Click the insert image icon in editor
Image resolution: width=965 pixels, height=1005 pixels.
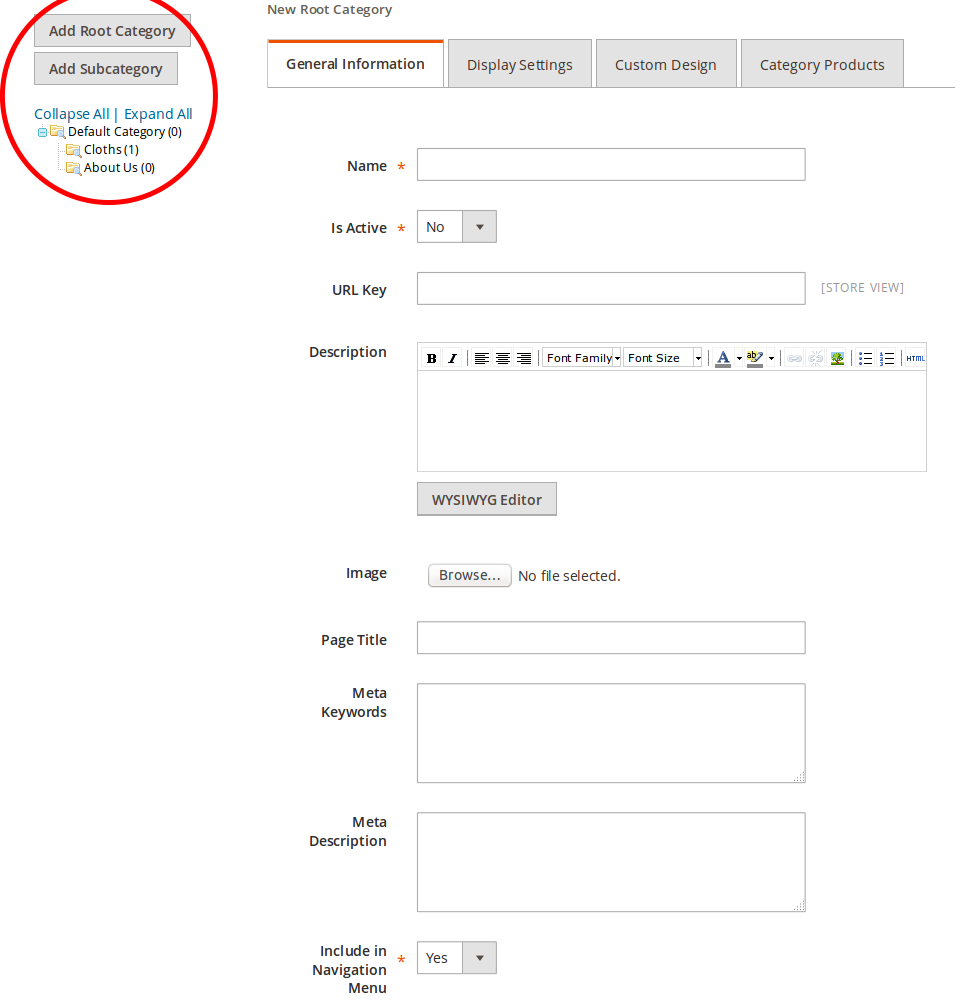(837, 358)
